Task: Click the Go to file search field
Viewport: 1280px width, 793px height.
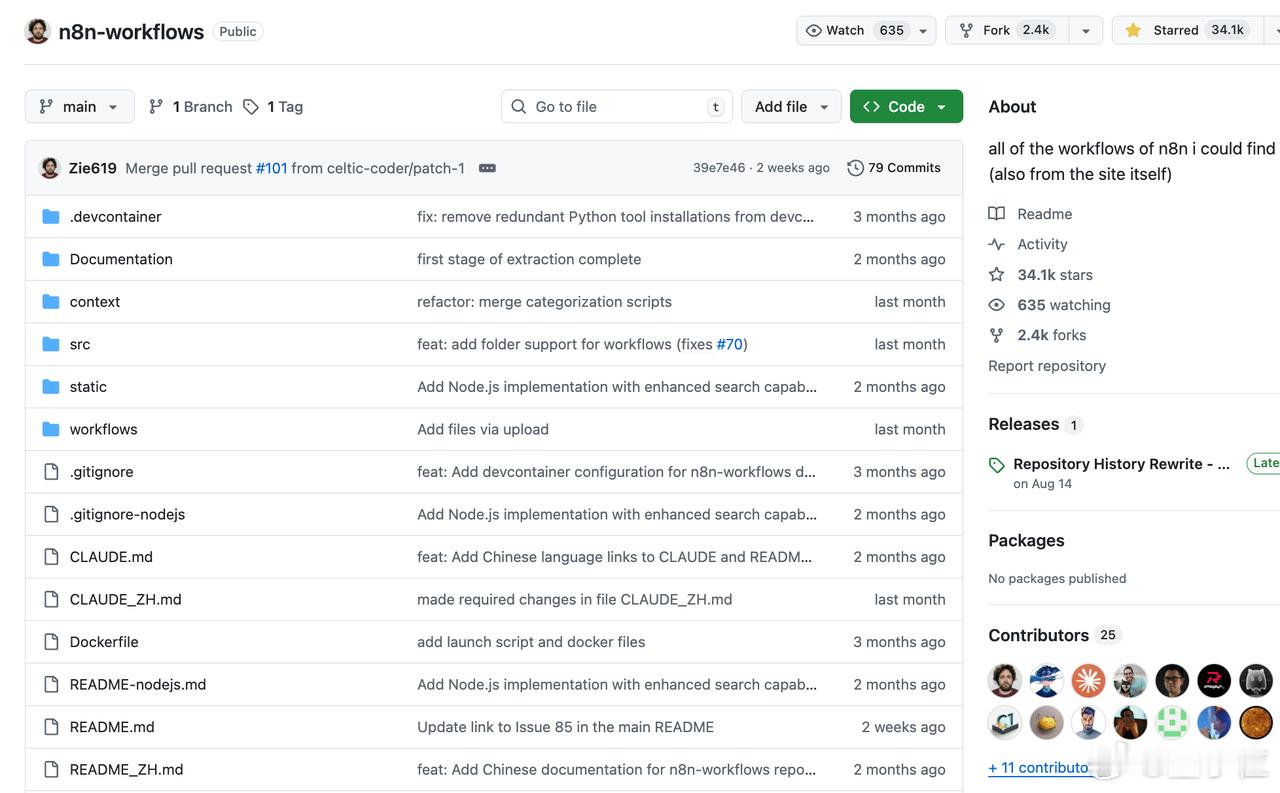Action: pyautogui.click(x=617, y=106)
